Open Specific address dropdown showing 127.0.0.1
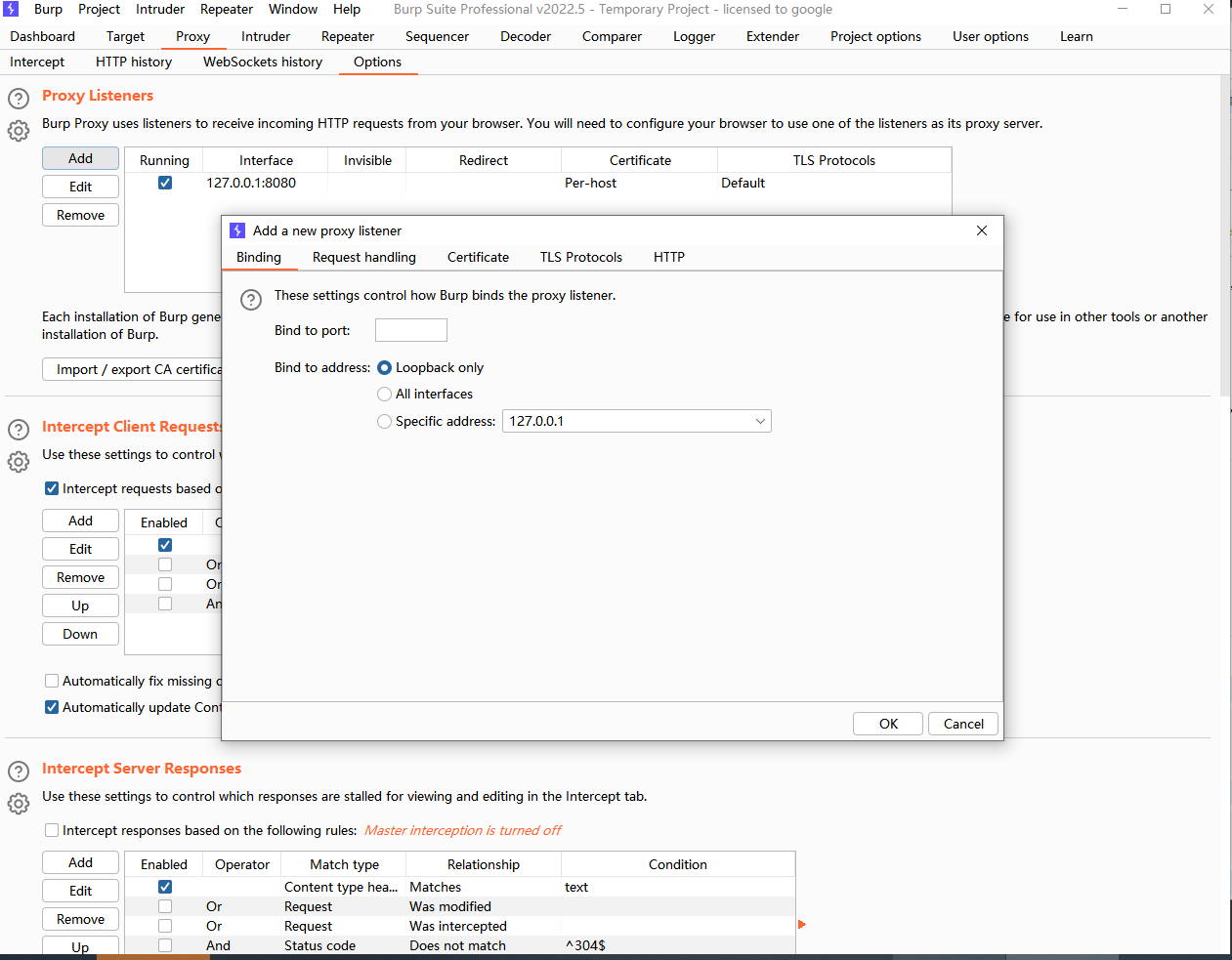 point(637,421)
